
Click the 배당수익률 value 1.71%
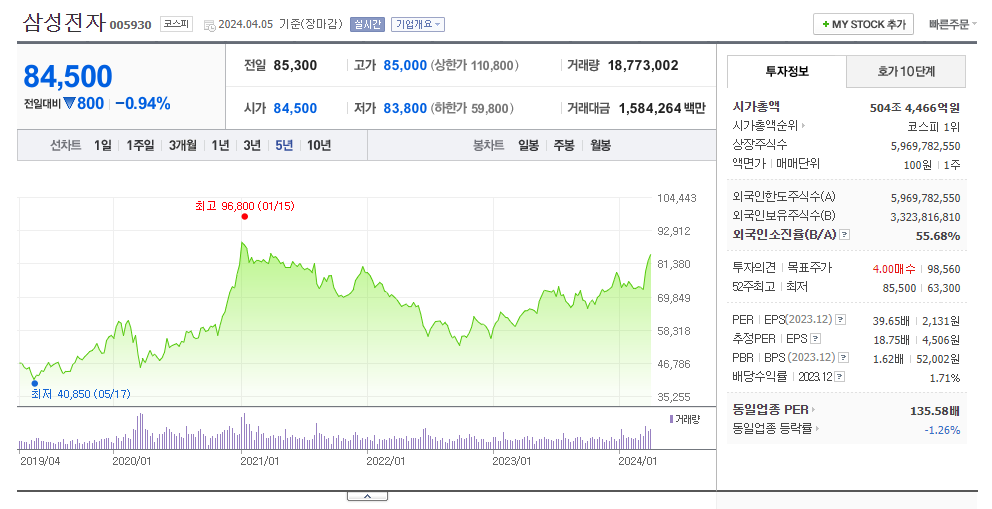(x=945, y=378)
